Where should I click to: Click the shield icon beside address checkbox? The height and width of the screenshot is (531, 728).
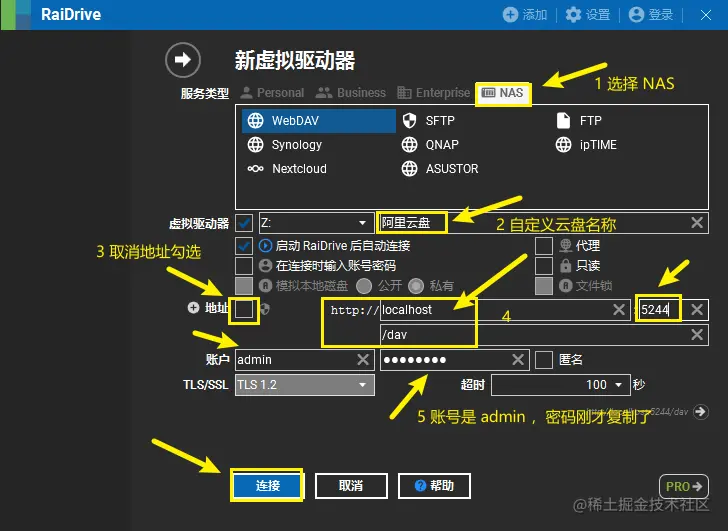(x=265, y=309)
